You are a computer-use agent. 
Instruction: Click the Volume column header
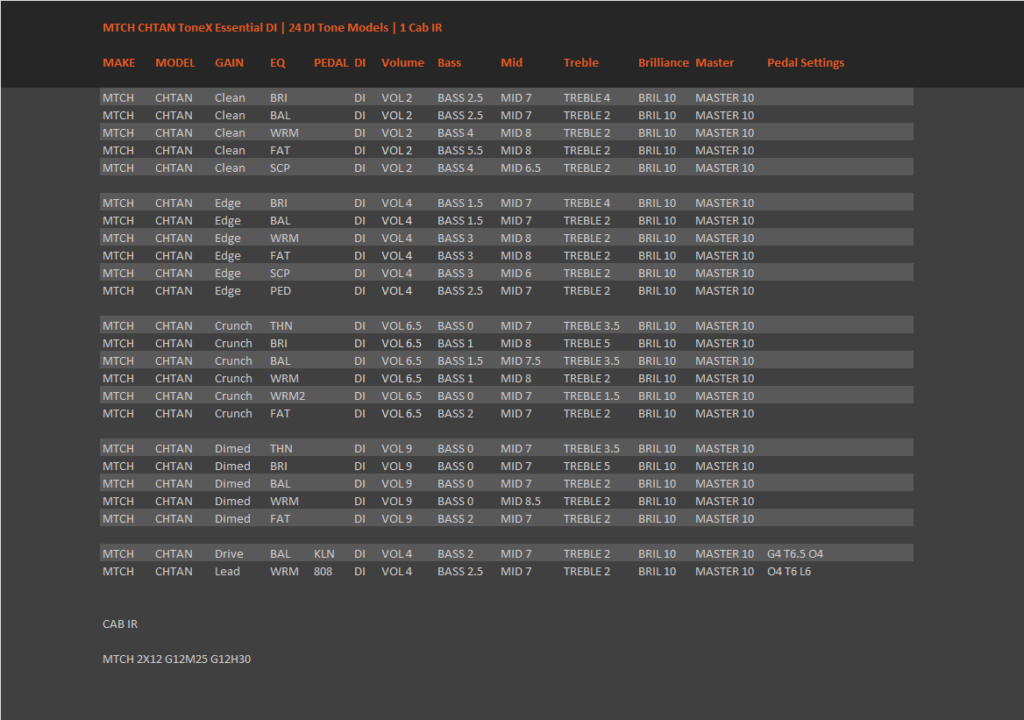pos(403,63)
